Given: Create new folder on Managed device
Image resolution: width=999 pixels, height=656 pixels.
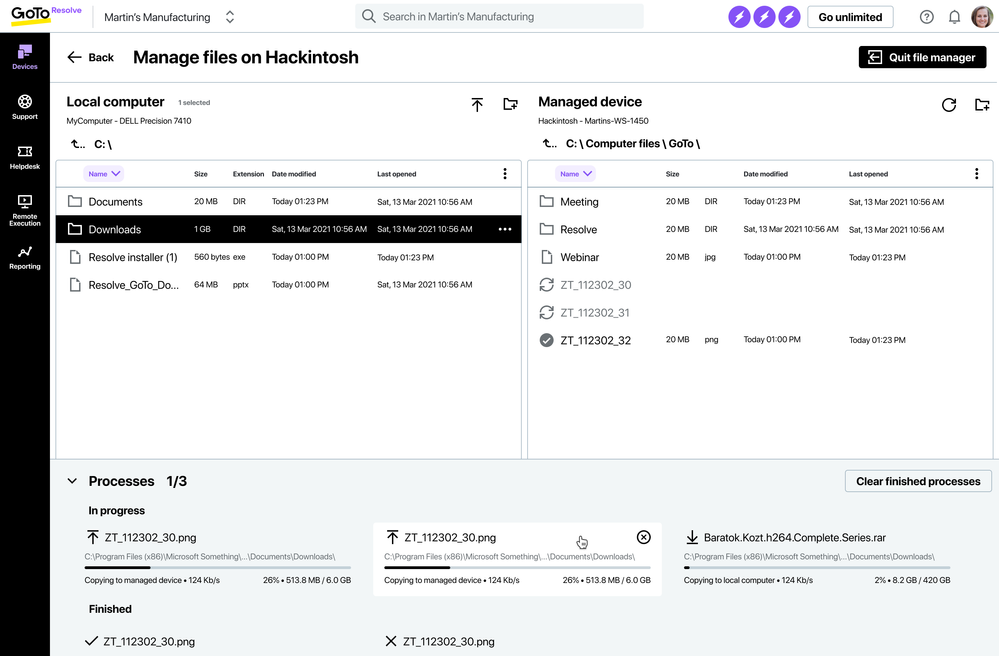Looking at the screenshot, I should [982, 104].
